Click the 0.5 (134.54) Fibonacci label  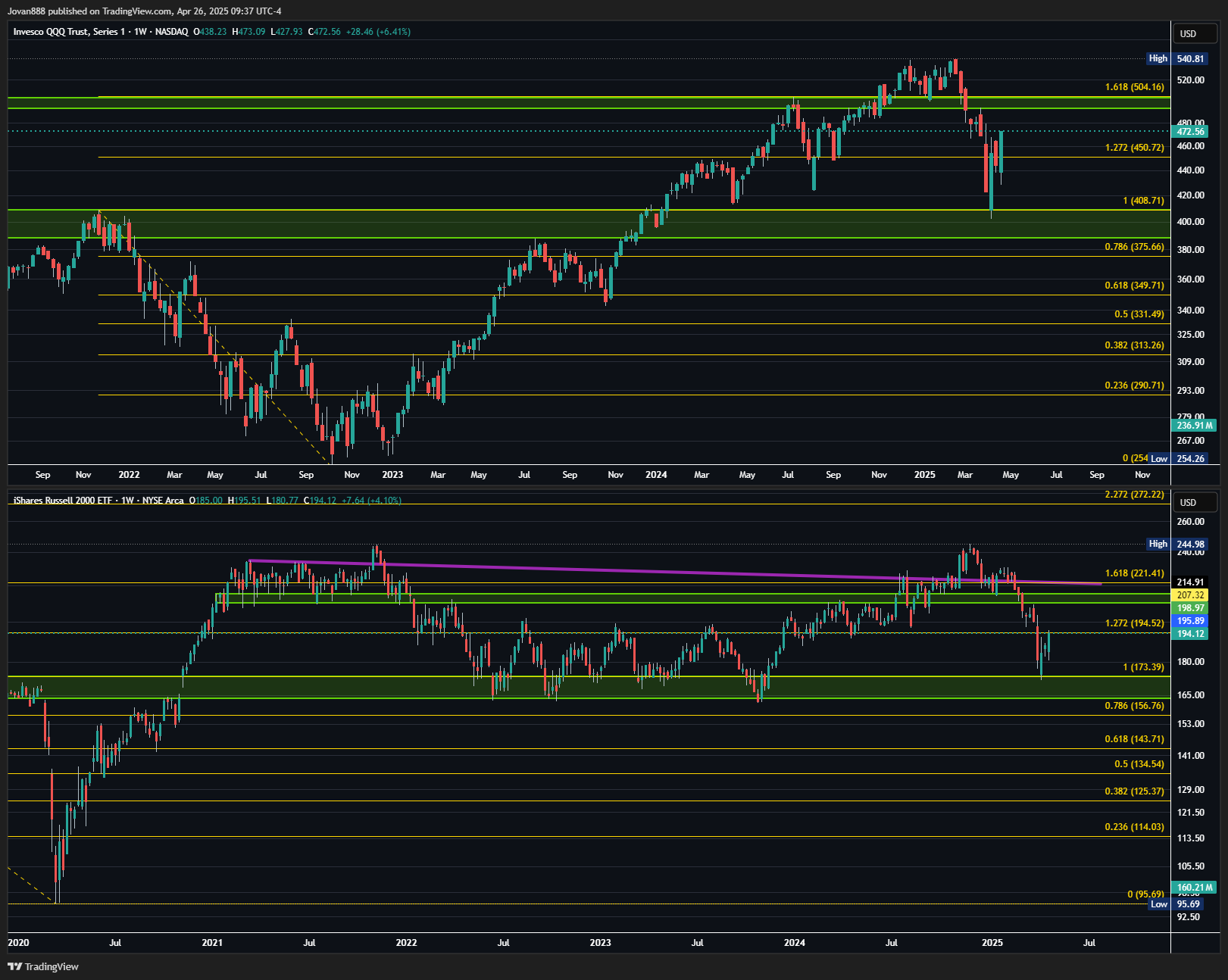click(x=1139, y=764)
